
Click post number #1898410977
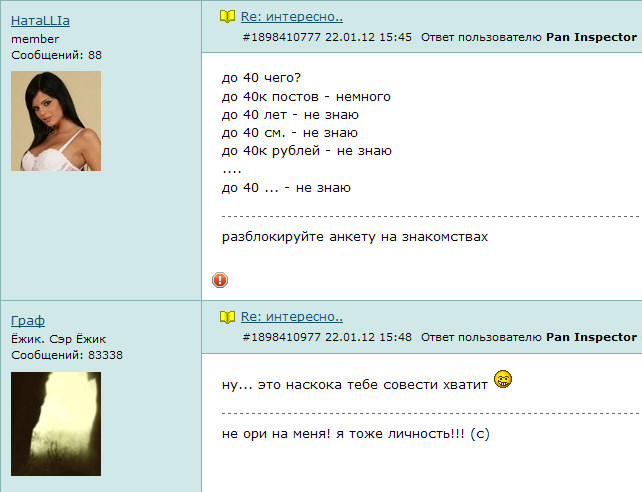point(282,337)
